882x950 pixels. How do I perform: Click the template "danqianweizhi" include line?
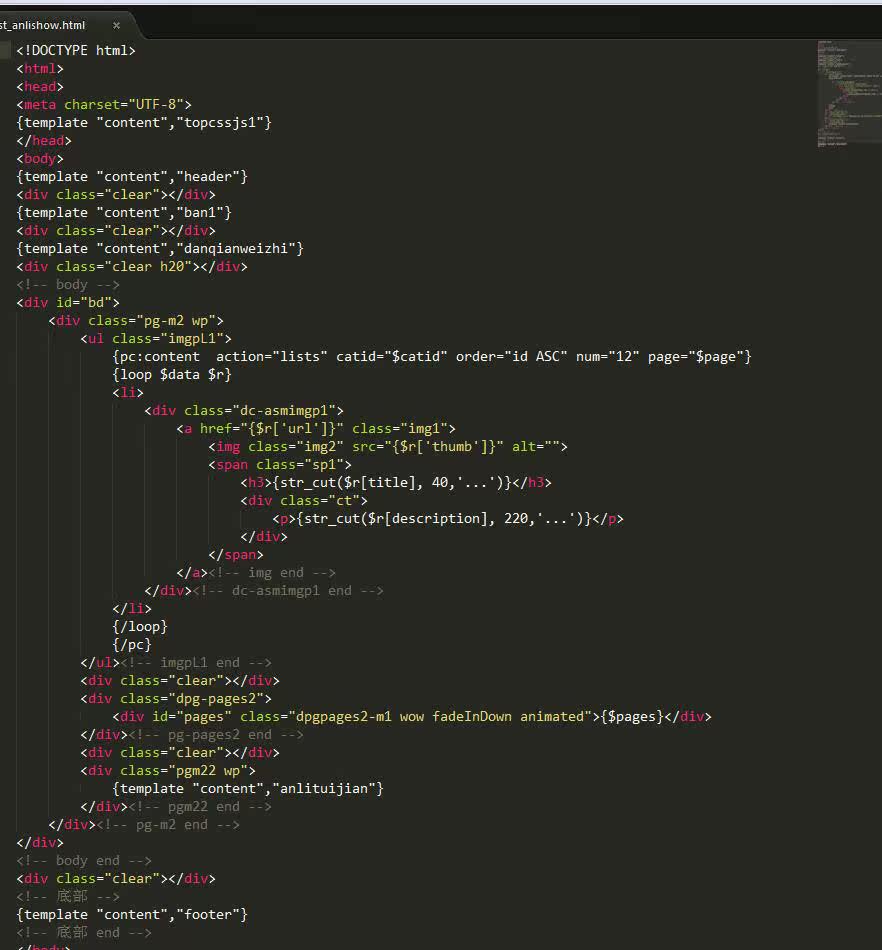click(160, 248)
